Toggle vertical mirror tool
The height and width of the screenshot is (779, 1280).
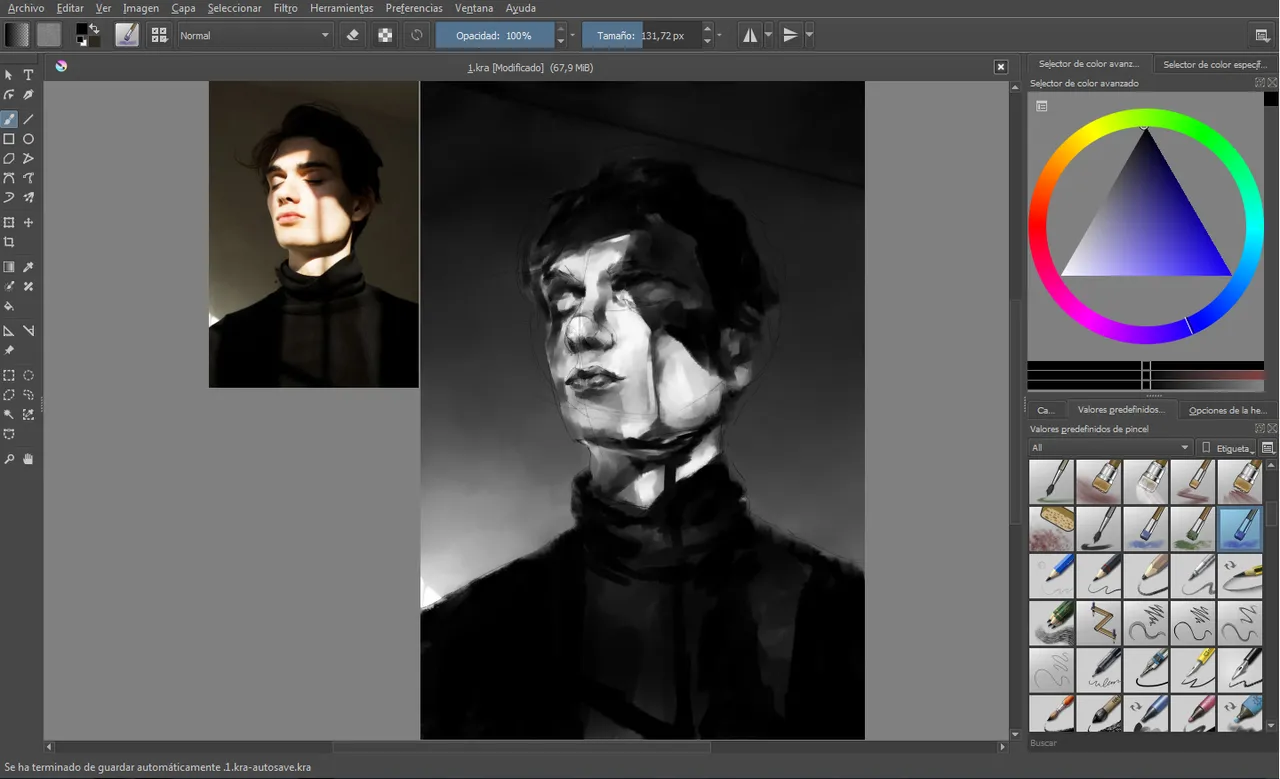pyautogui.click(x=790, y=35)
